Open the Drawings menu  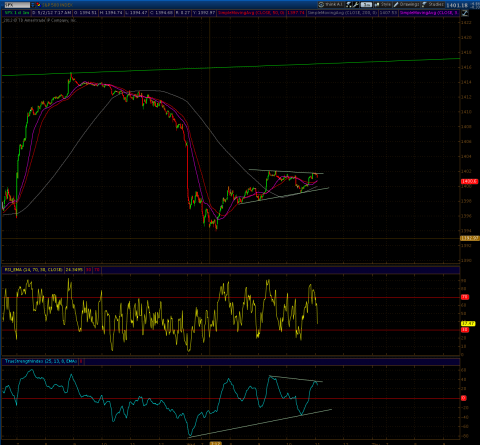pos(406,4)
